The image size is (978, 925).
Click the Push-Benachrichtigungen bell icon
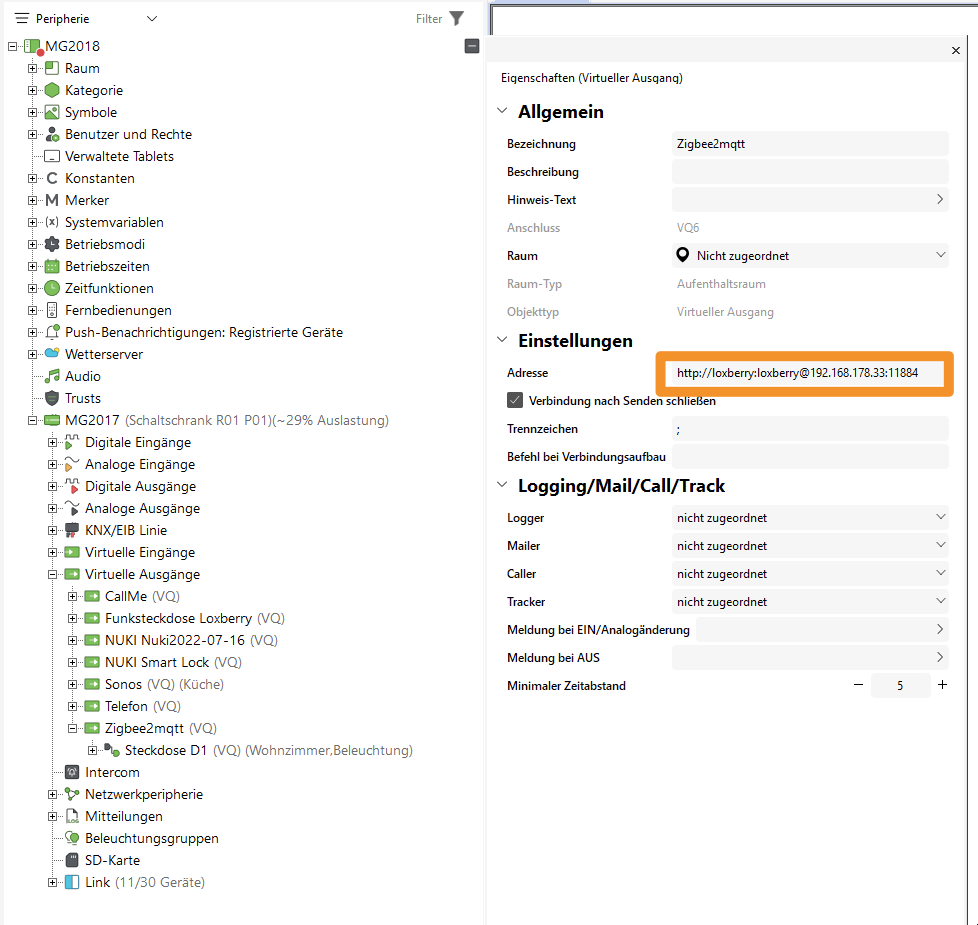(52, 332)
